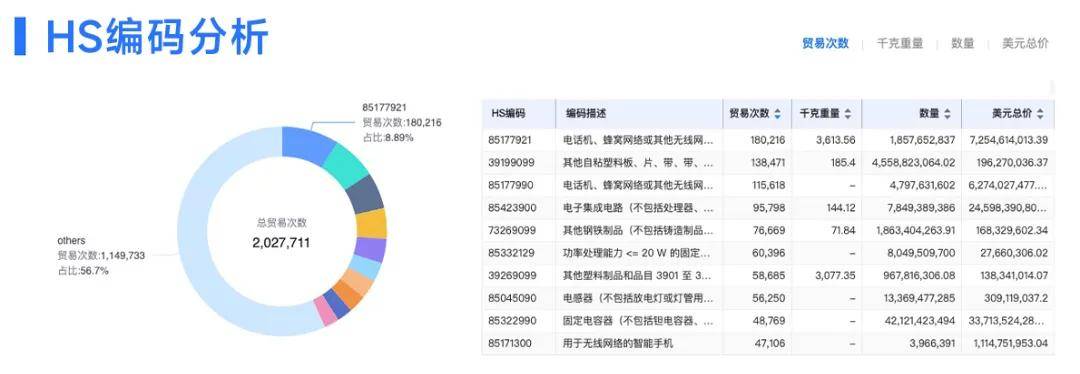Click the 编码描述 column header
1080x374 pixels.
(586, 114)
